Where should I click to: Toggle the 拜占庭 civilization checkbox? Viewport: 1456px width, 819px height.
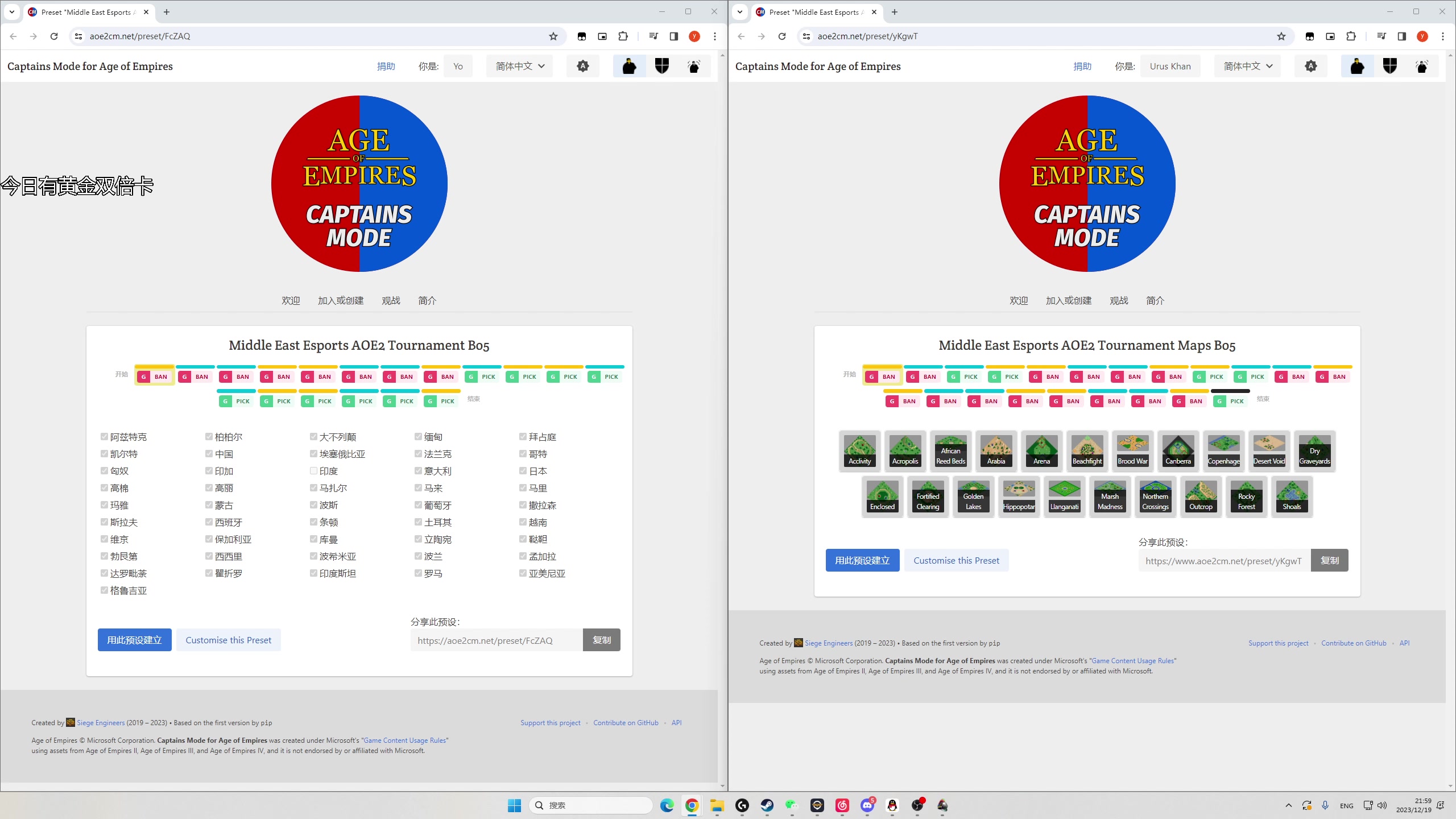(523, 437)
